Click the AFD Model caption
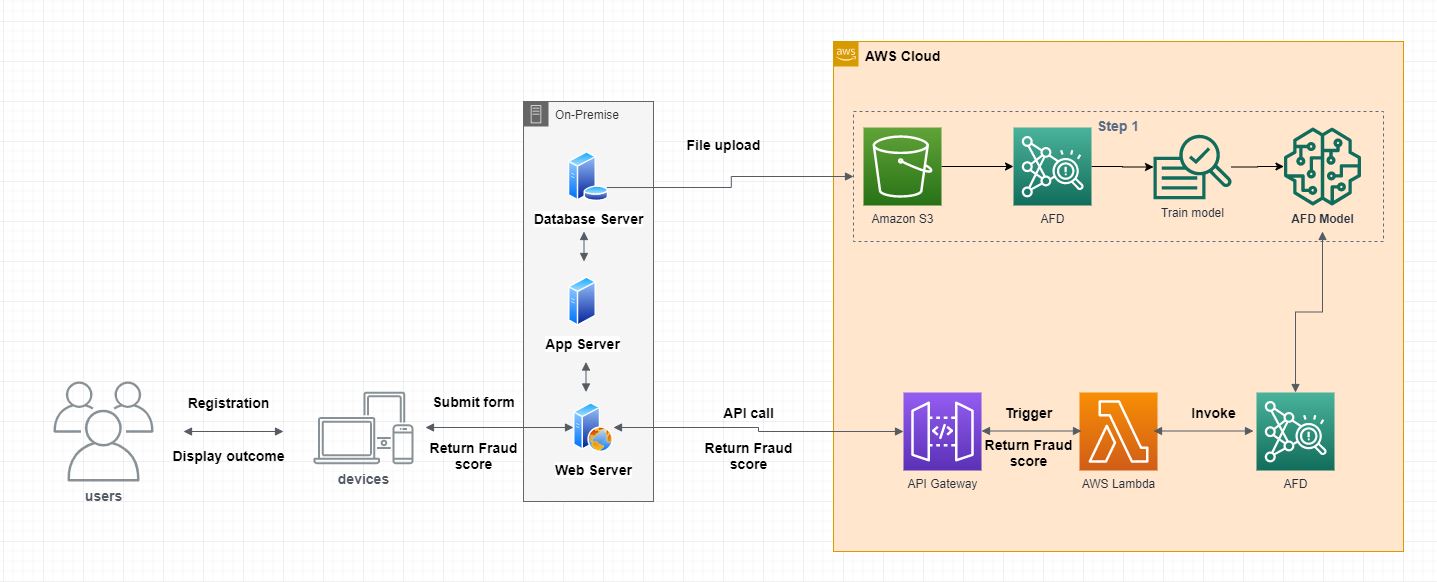 (x=1323, y=218)
